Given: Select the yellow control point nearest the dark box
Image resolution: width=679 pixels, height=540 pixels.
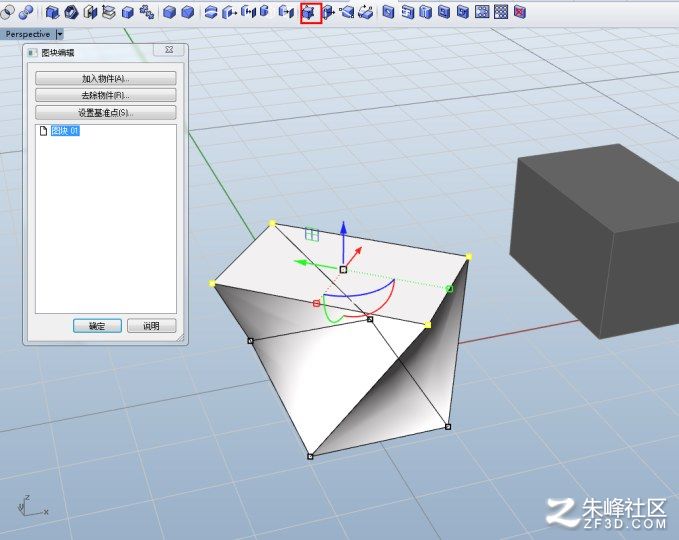Looking at the screenshot, I should click(x=469, y=257).
